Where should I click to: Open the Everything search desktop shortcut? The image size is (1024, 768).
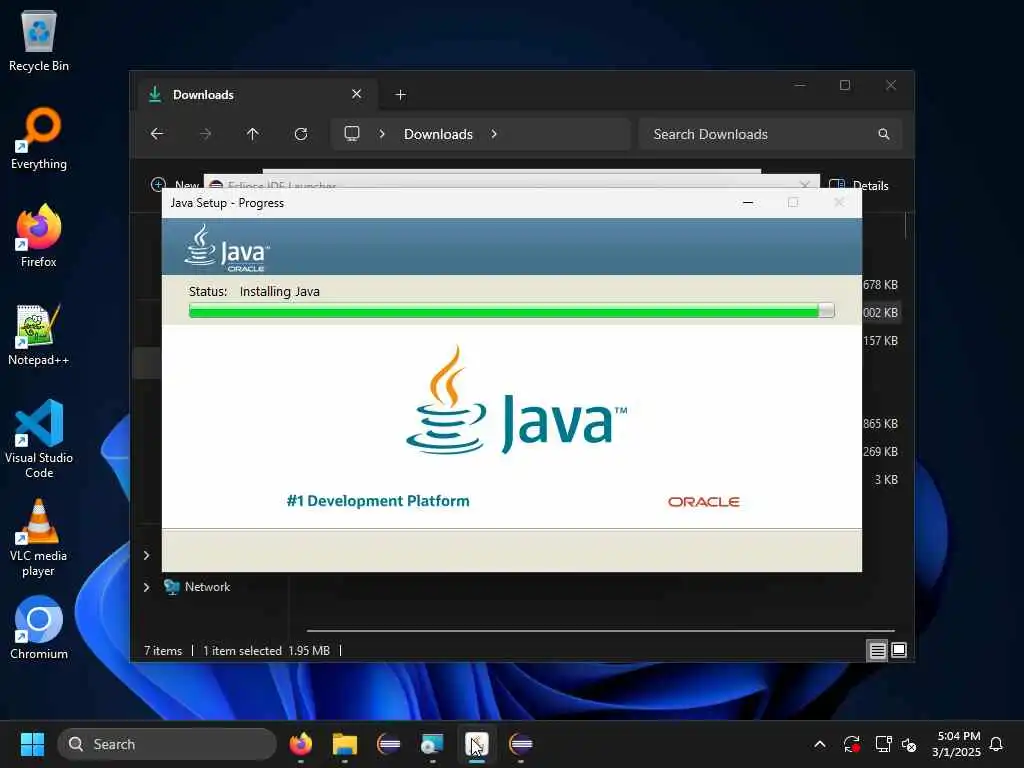[39, 138]
